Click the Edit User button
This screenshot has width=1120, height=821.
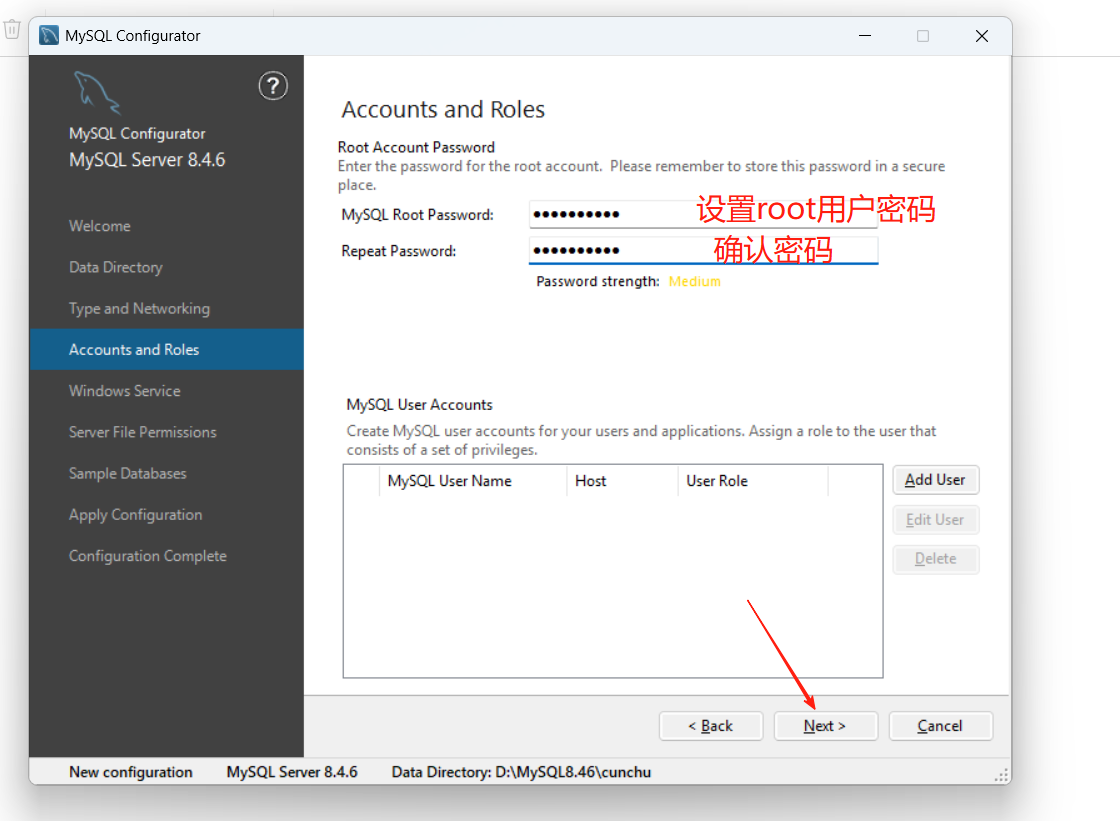[935, 519]
